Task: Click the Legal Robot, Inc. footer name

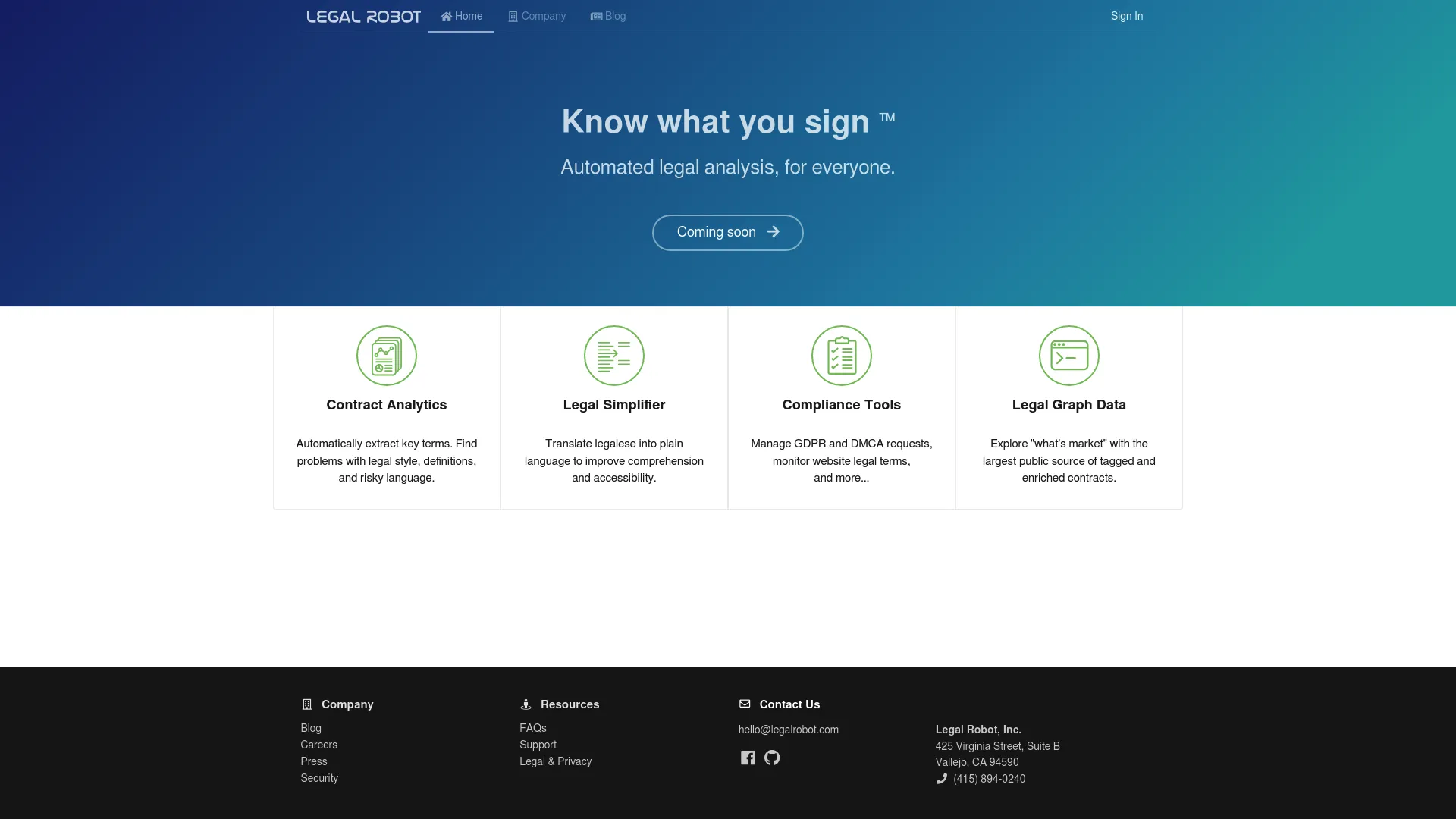Action: click(978, 730)
